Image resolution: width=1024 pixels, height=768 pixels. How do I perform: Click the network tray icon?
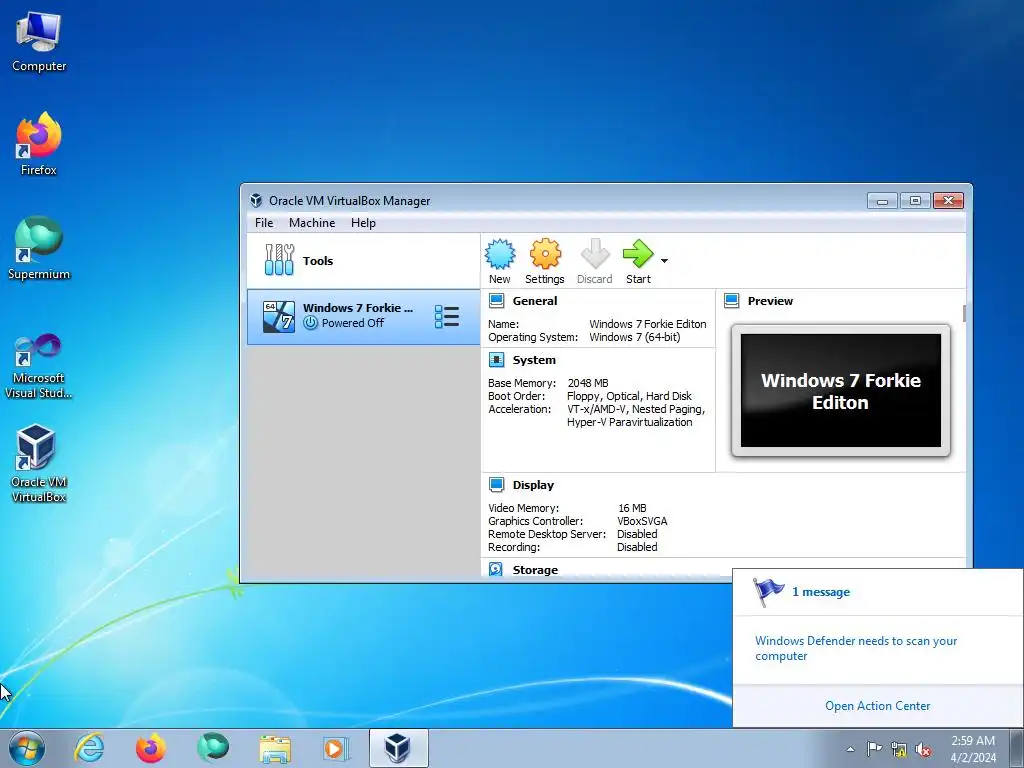(899, 749)
